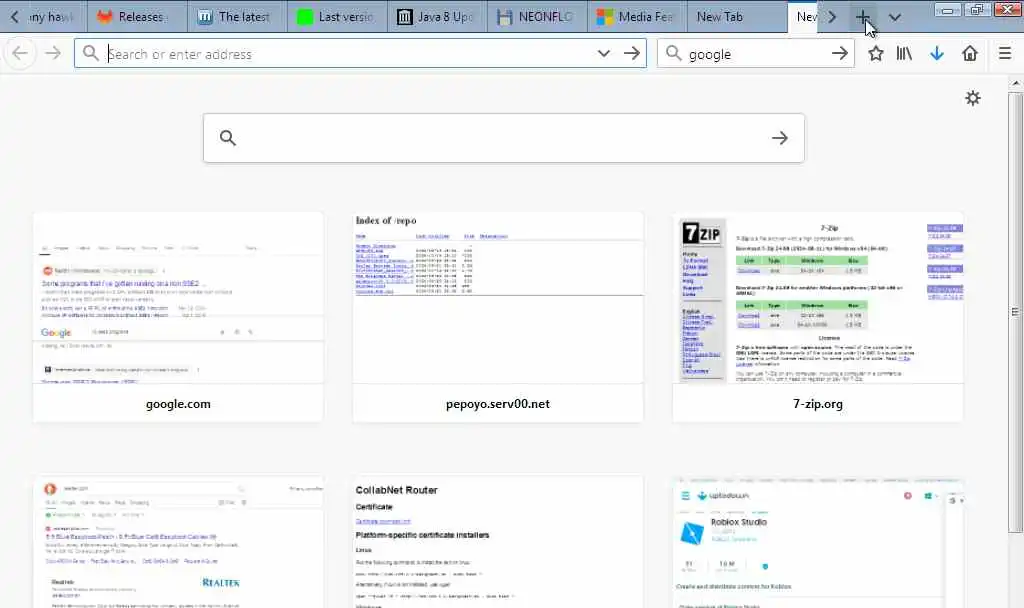This screenshot has width=1024, height=608.
Task: Show address history dropdown in URL bar
Action: click(603, 54)
